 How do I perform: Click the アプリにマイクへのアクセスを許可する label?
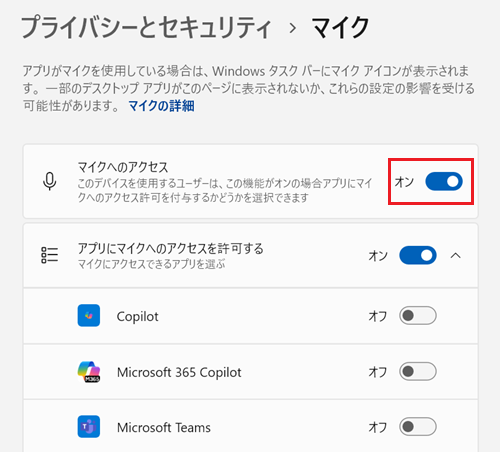pyautogui.click(x=170, y=248)
